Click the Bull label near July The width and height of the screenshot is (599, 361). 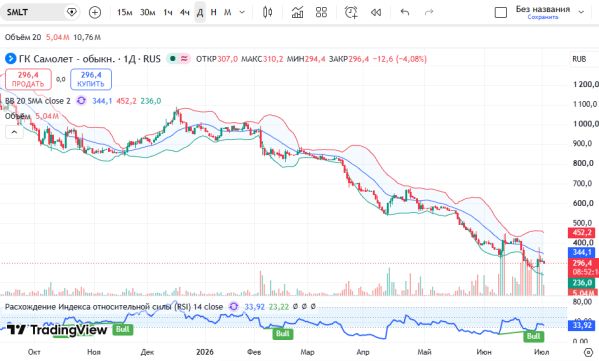point(533,336)
